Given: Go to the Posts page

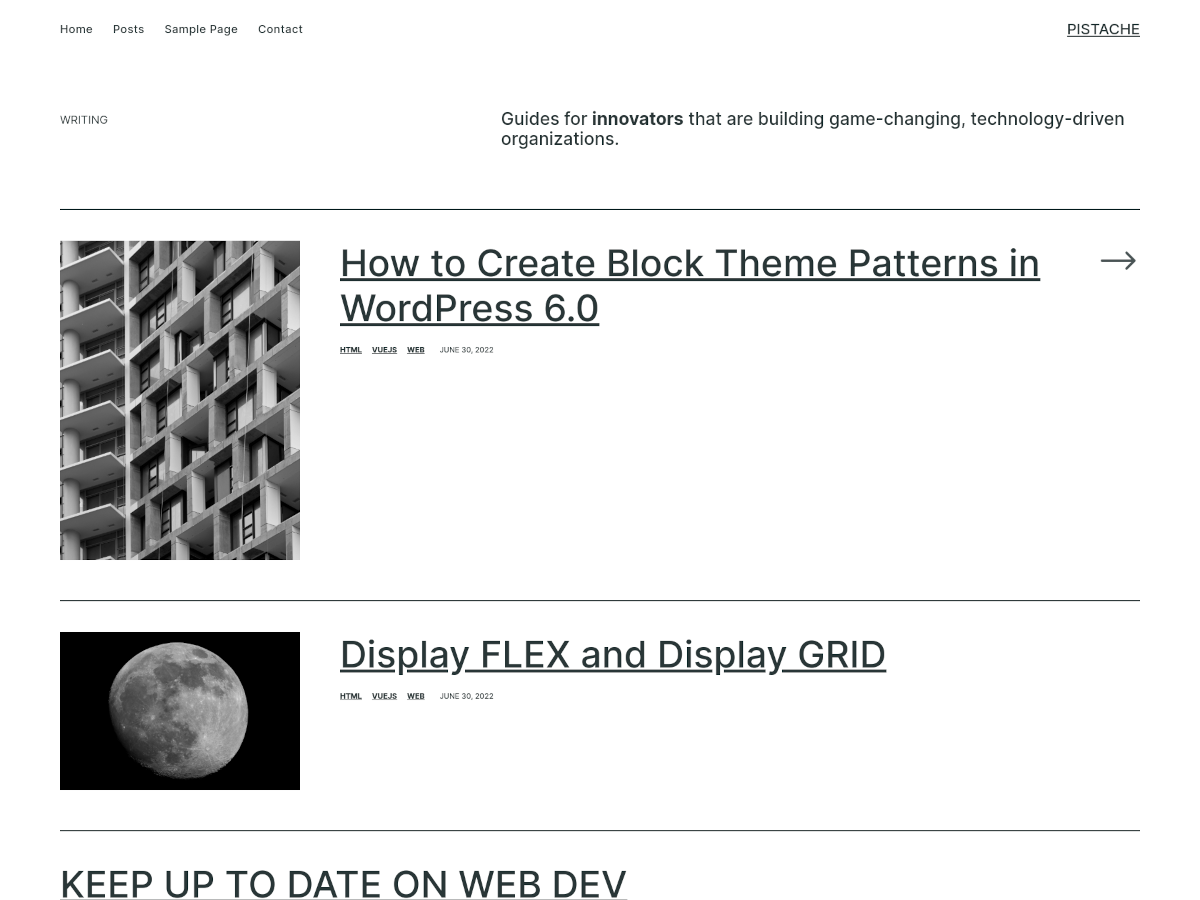Looking at the screenshot, I should pyautogui.click(x=128, y=29).
